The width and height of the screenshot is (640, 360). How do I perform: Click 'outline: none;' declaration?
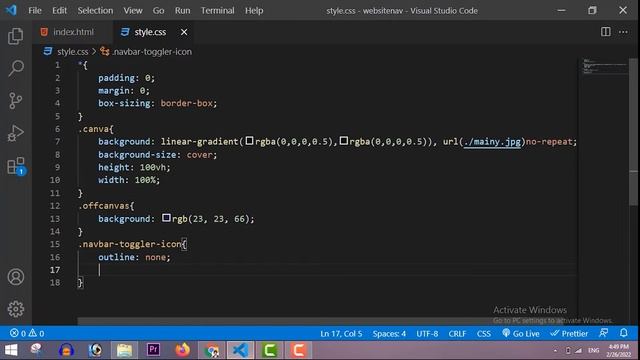pyautogui.click(x=134, y=257)
